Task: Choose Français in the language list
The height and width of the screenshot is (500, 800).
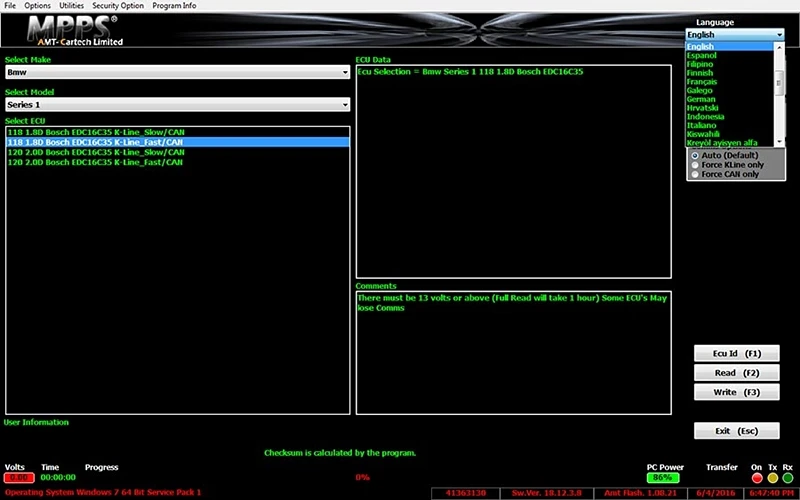Action: pyautogui.click(x=730, y=82)
